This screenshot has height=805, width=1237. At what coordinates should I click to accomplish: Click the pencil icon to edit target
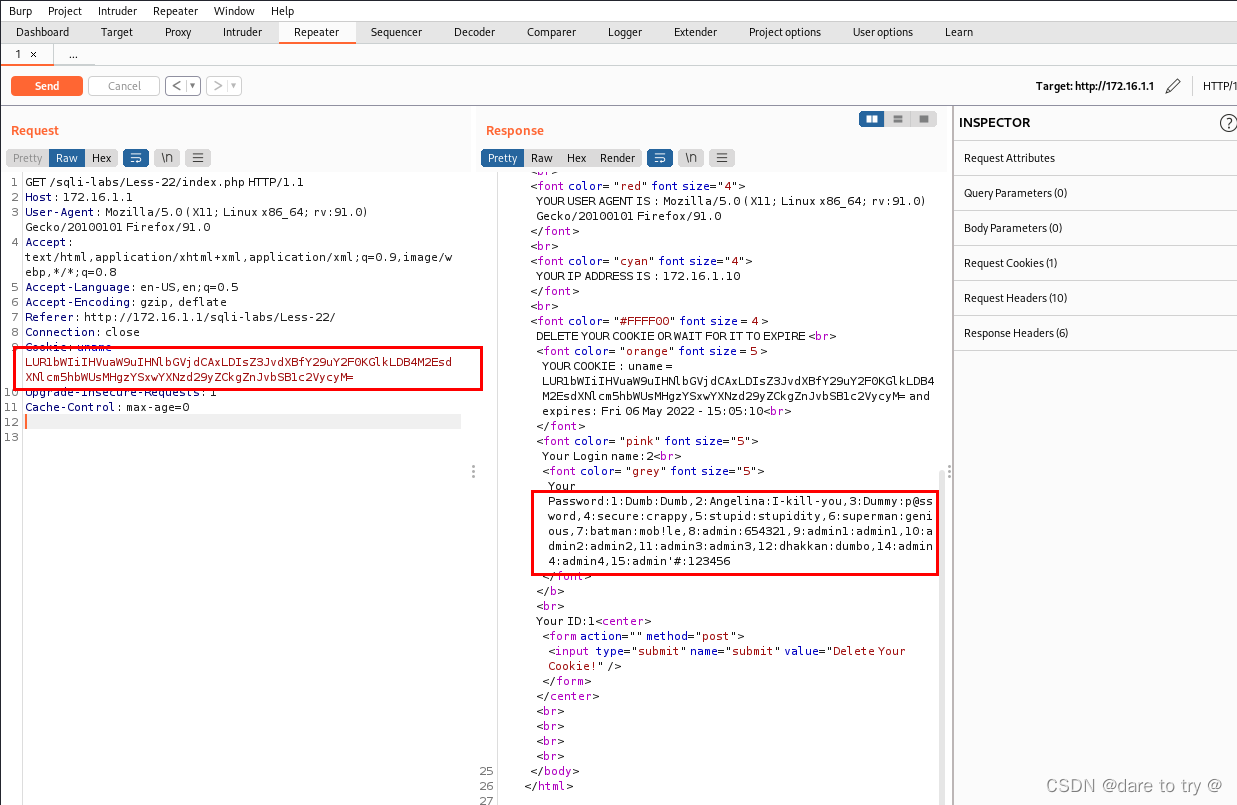[1173, 86]
